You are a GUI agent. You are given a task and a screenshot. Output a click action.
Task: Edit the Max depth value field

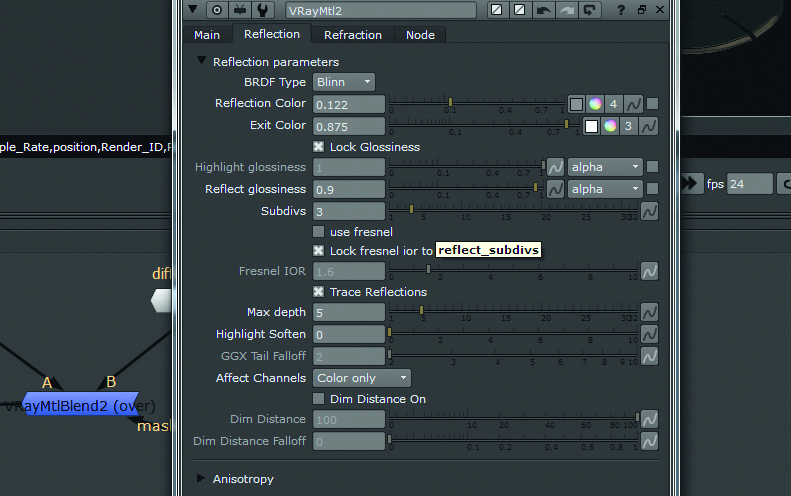click(x=349, y=312)
